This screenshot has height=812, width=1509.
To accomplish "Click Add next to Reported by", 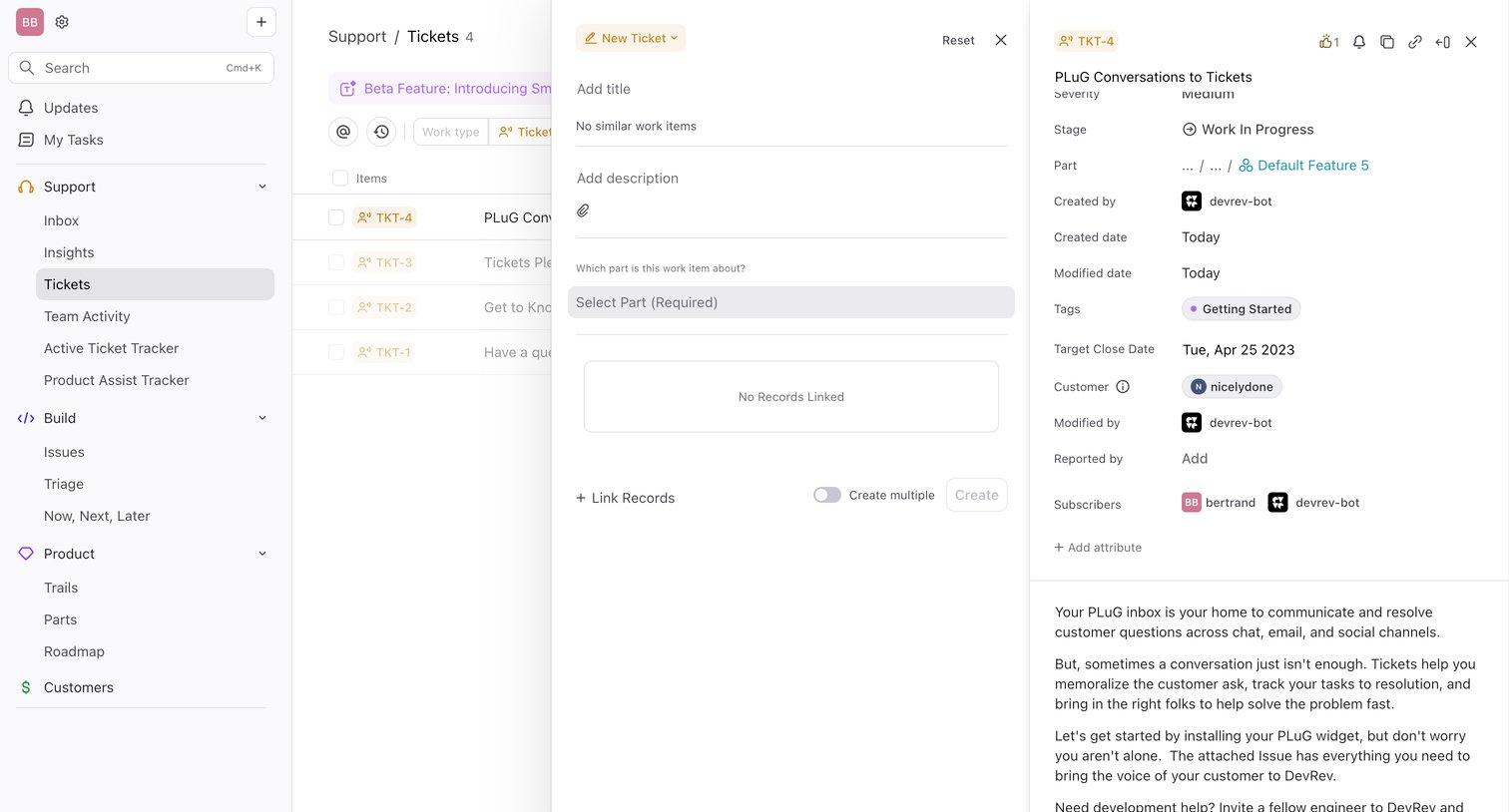I will pyautogui.click(x=1195, y=459).
